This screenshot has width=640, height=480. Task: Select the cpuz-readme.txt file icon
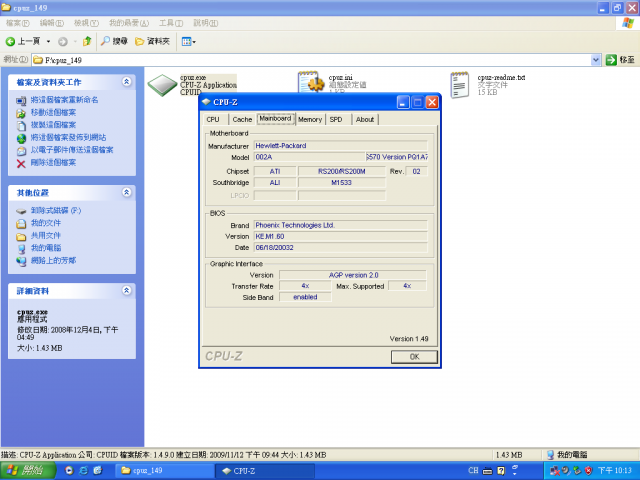(x=460, y=85)
